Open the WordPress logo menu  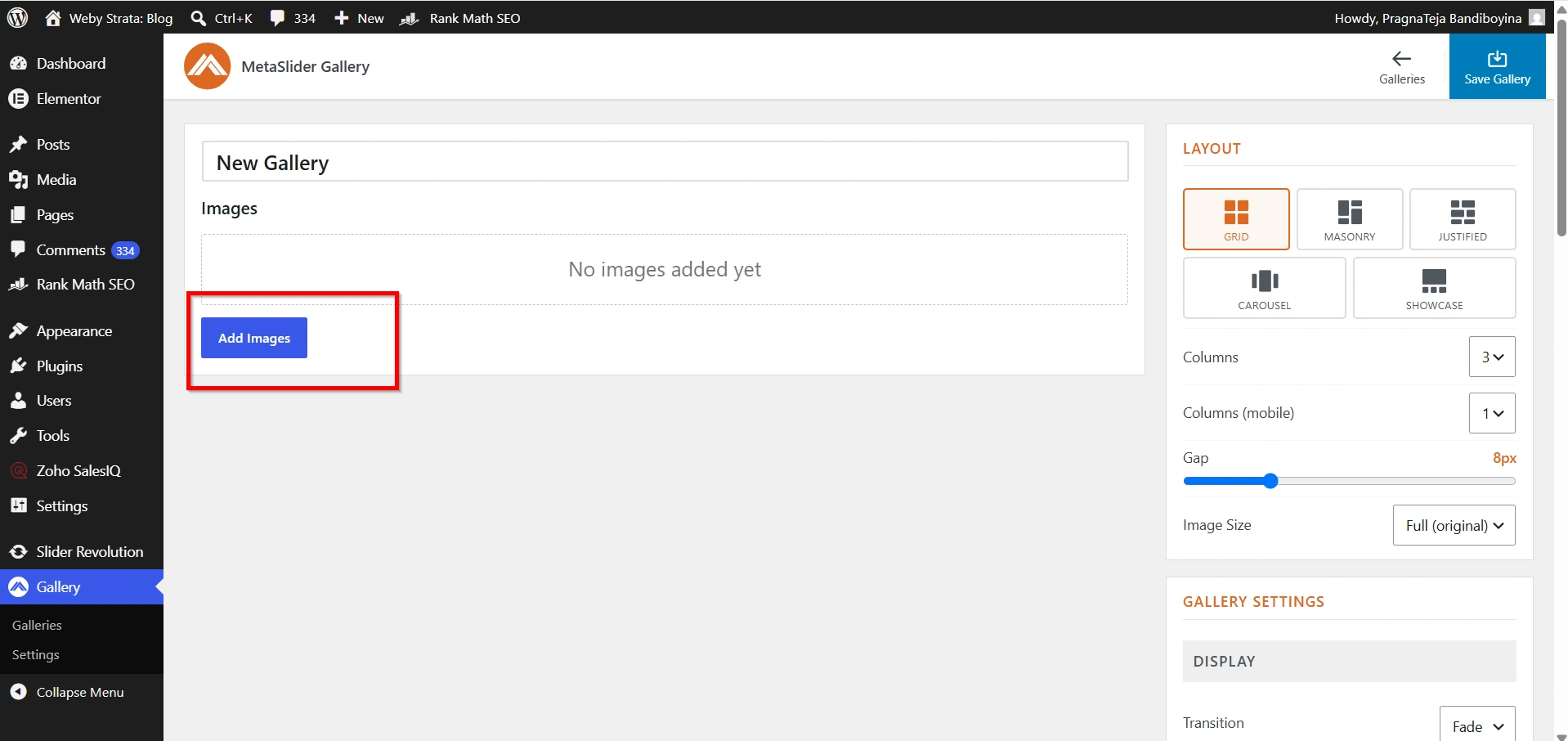click(17, 17)
